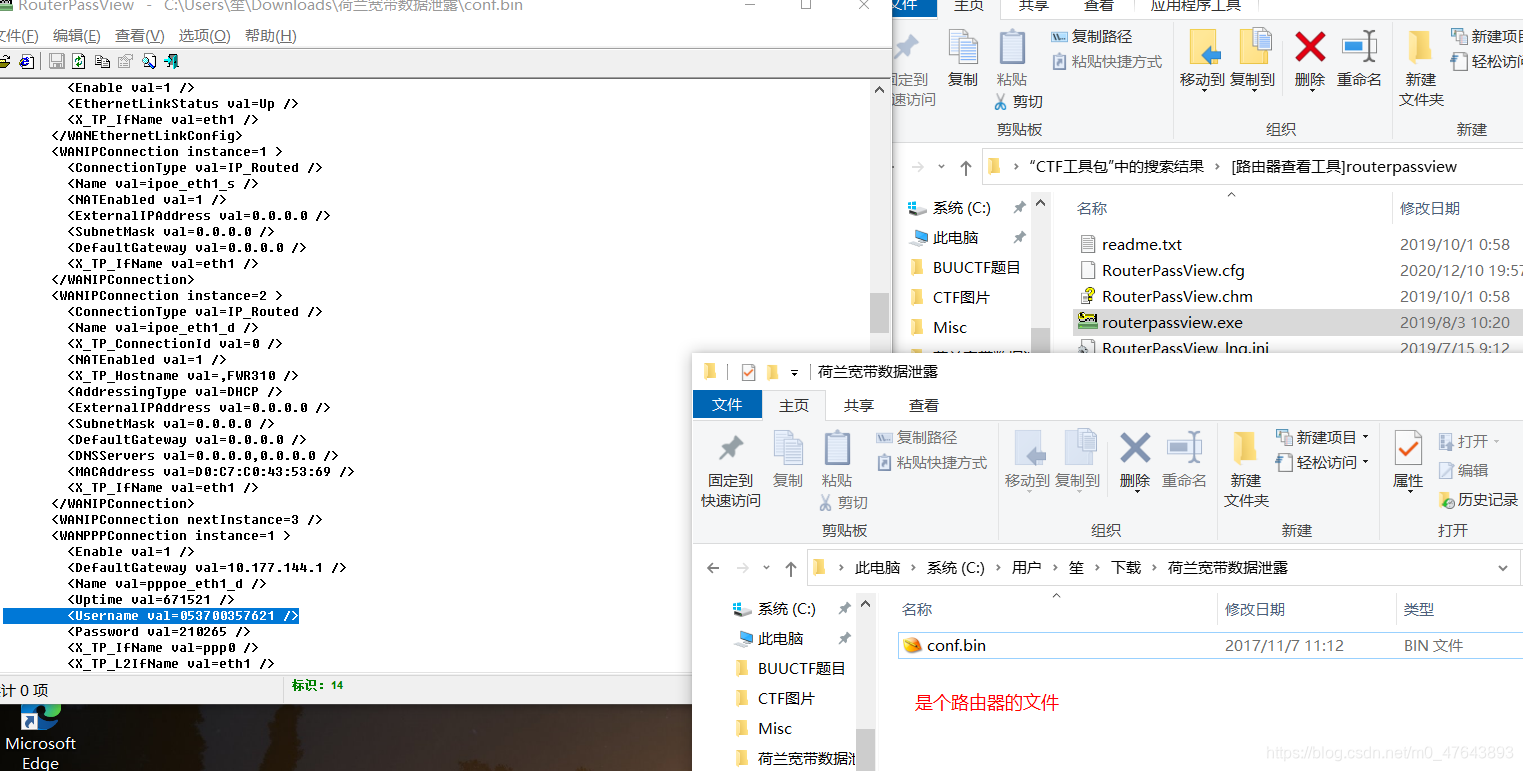The image size is (1523, 771).
Task: Click 复制路径 in front Explorer ribbon
Action: coord(917,438)
